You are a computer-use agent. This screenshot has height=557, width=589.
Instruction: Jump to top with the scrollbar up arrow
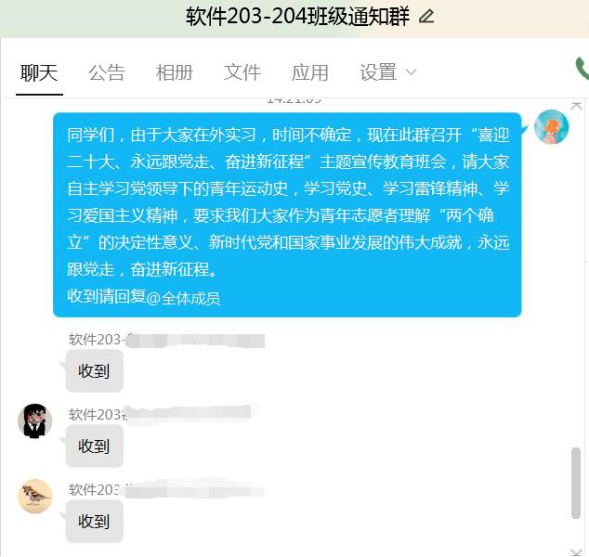(x=576, y=106)
